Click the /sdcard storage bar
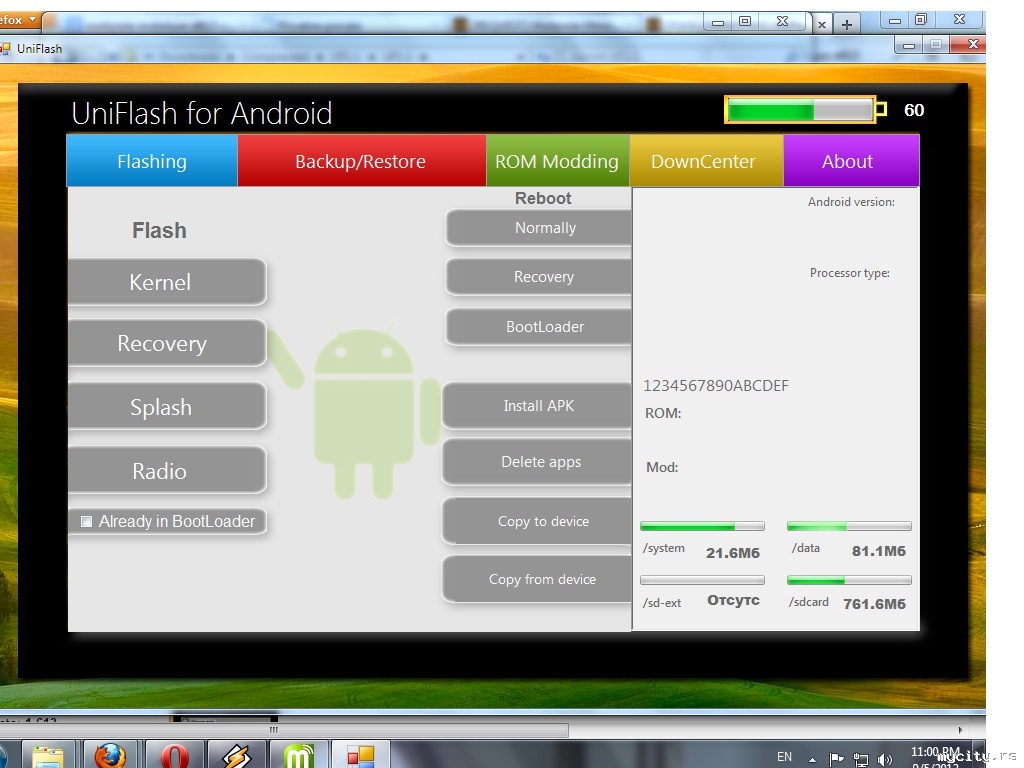Image resolution: width=1024 pixels, height=768 pixels. 849,580
